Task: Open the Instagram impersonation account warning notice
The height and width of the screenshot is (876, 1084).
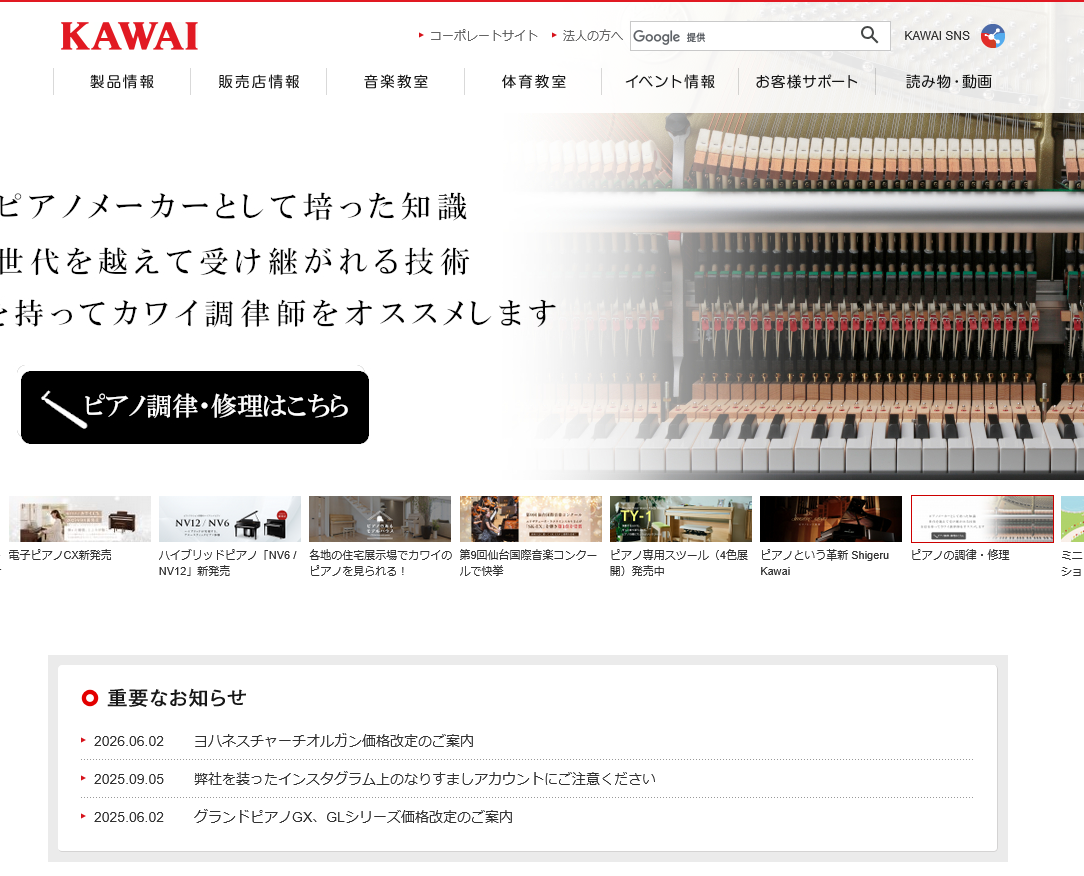Action: coord(424,779)
